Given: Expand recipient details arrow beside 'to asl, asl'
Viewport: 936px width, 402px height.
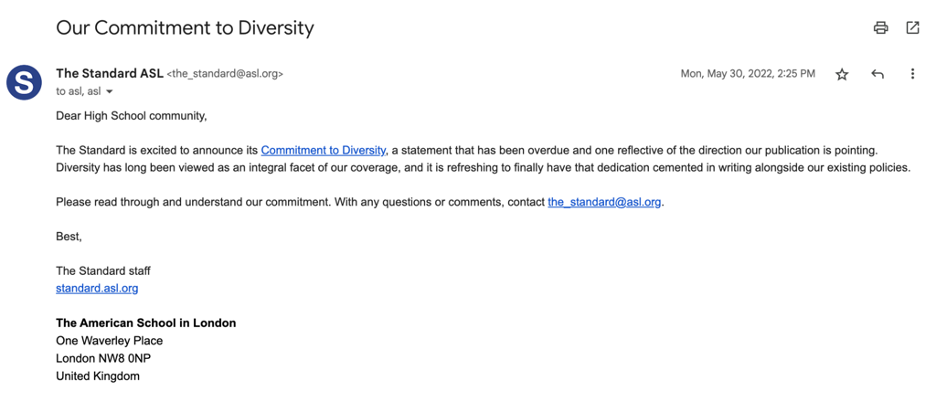Looking at the screenshot, I should click(x=109, y=92).
